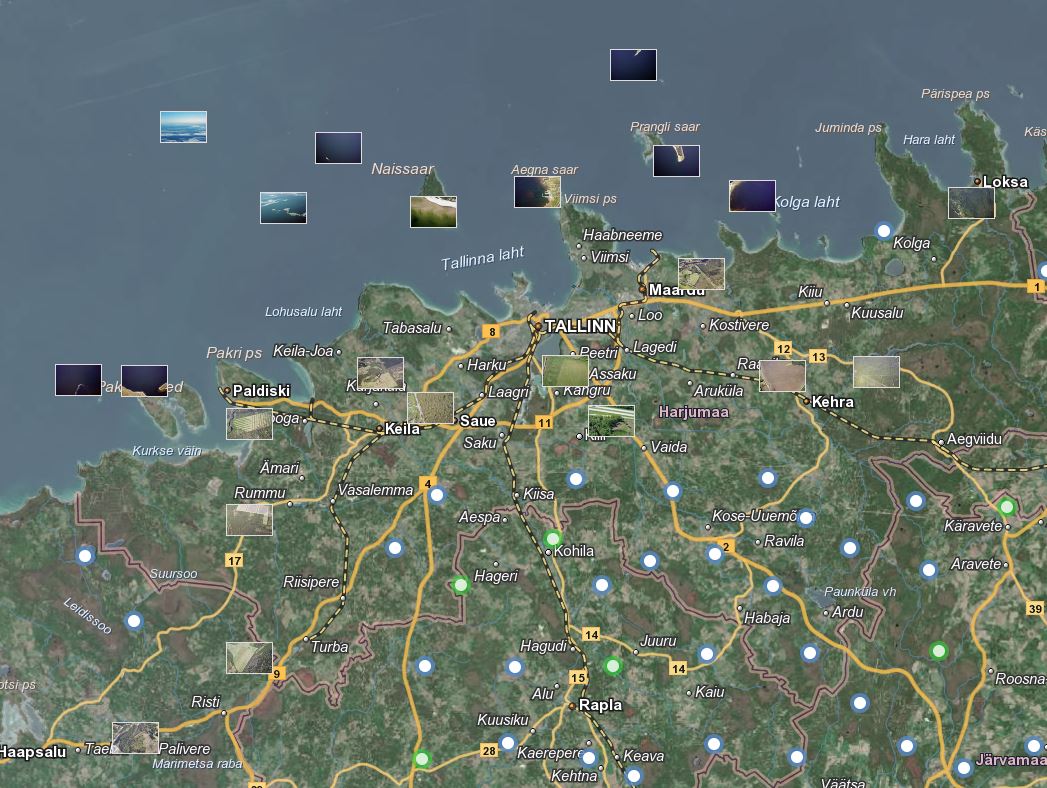
Task: Click the Kehra town label
Action: (833, 402)
